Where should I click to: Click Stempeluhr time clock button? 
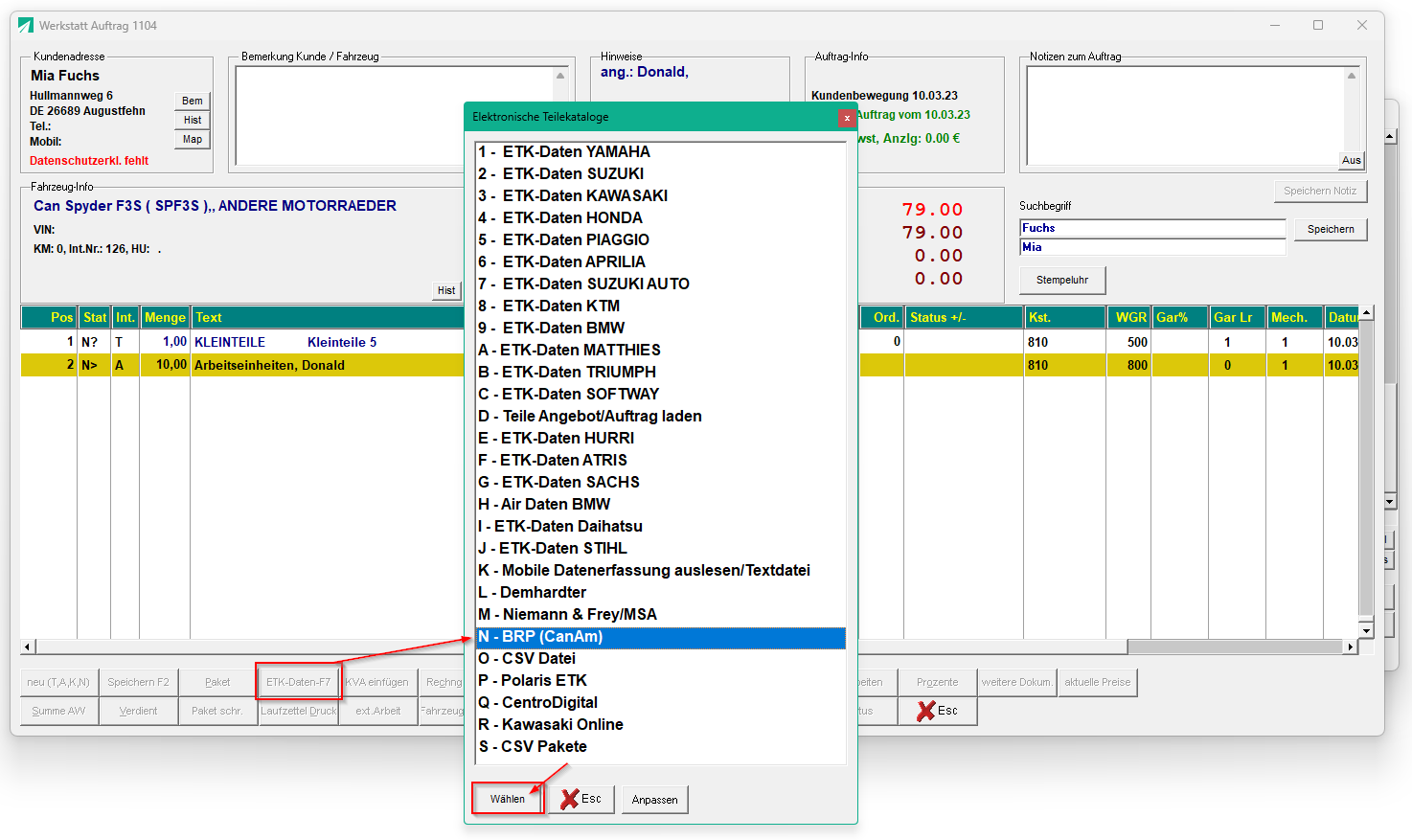click(1062, 280)
